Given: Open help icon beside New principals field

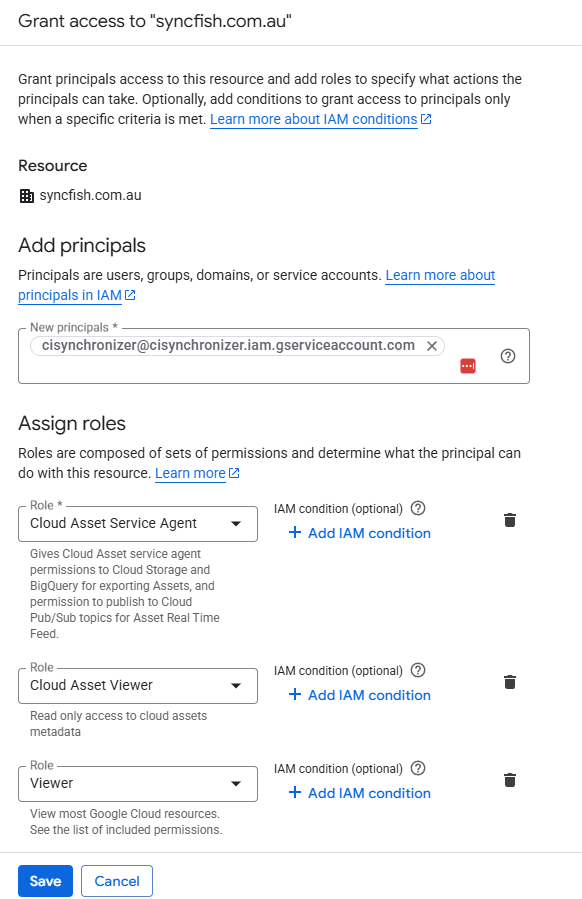Looking at the screenshot, I should [x=507, y=356].
